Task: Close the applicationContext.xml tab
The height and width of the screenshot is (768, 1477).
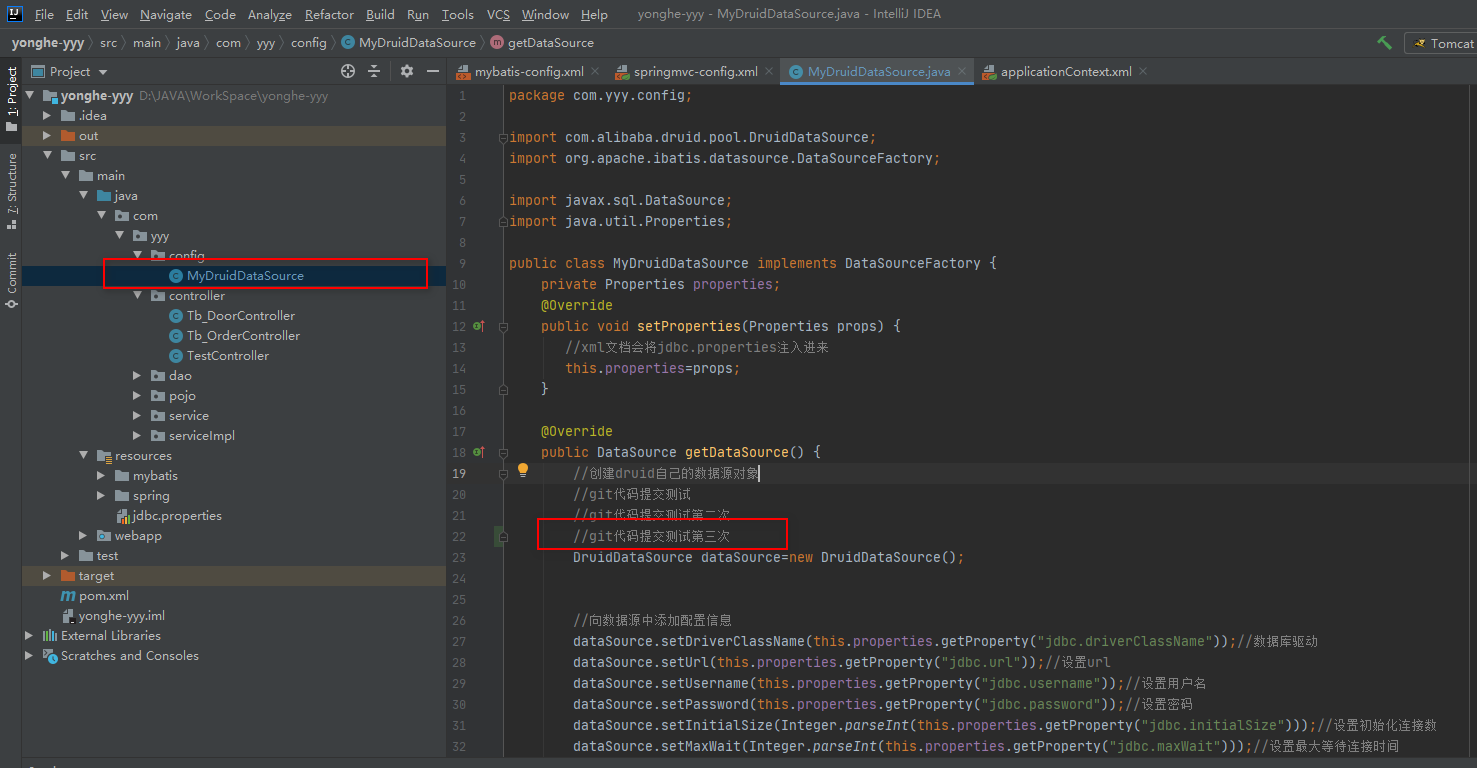Action: pos(1143,72)
